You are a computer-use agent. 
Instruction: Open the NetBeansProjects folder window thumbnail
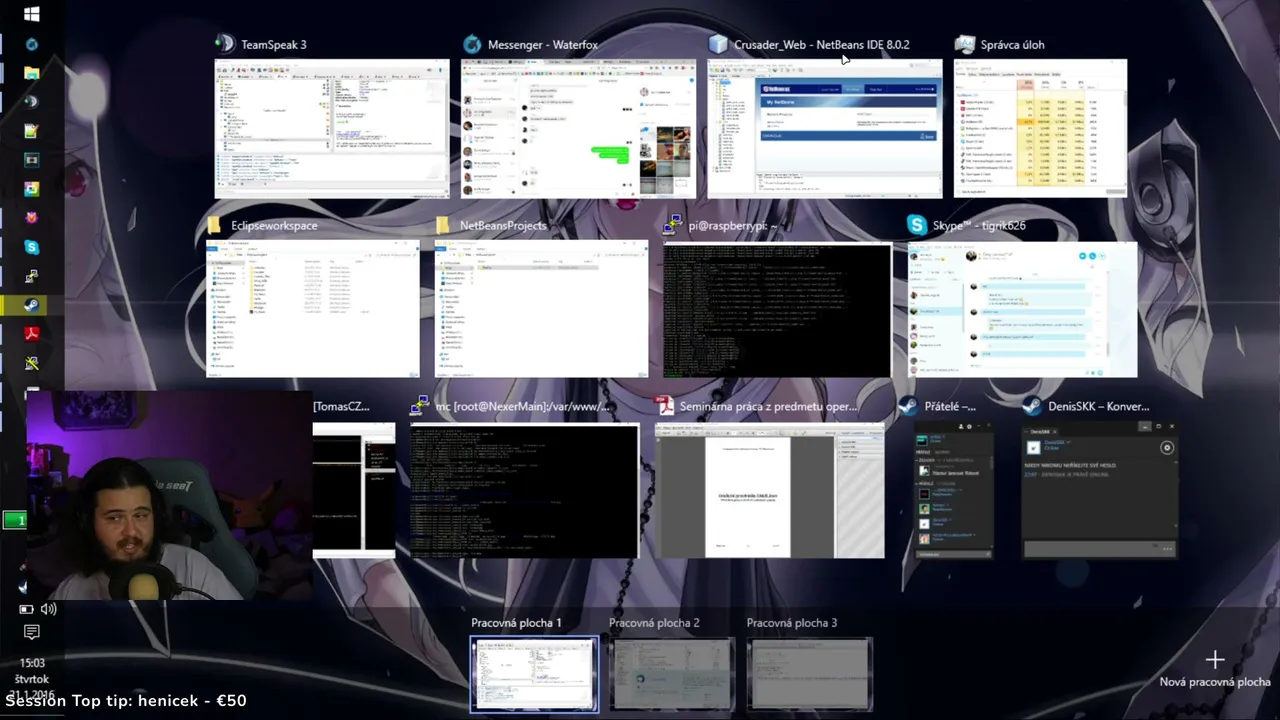[x=541, y=309]
